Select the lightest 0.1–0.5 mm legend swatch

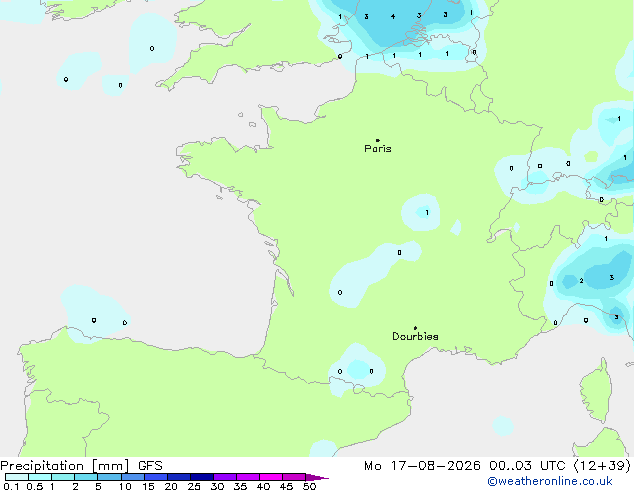(x=17, y=477)
